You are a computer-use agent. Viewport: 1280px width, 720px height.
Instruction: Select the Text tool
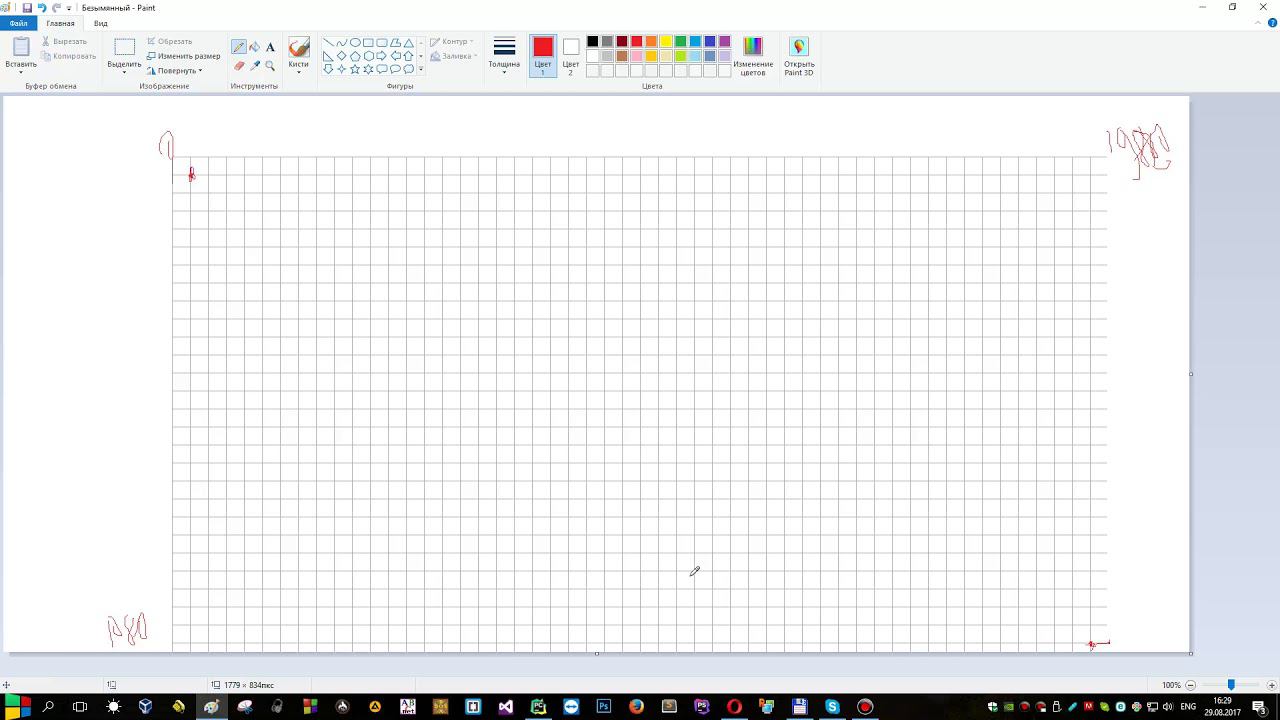270,47
